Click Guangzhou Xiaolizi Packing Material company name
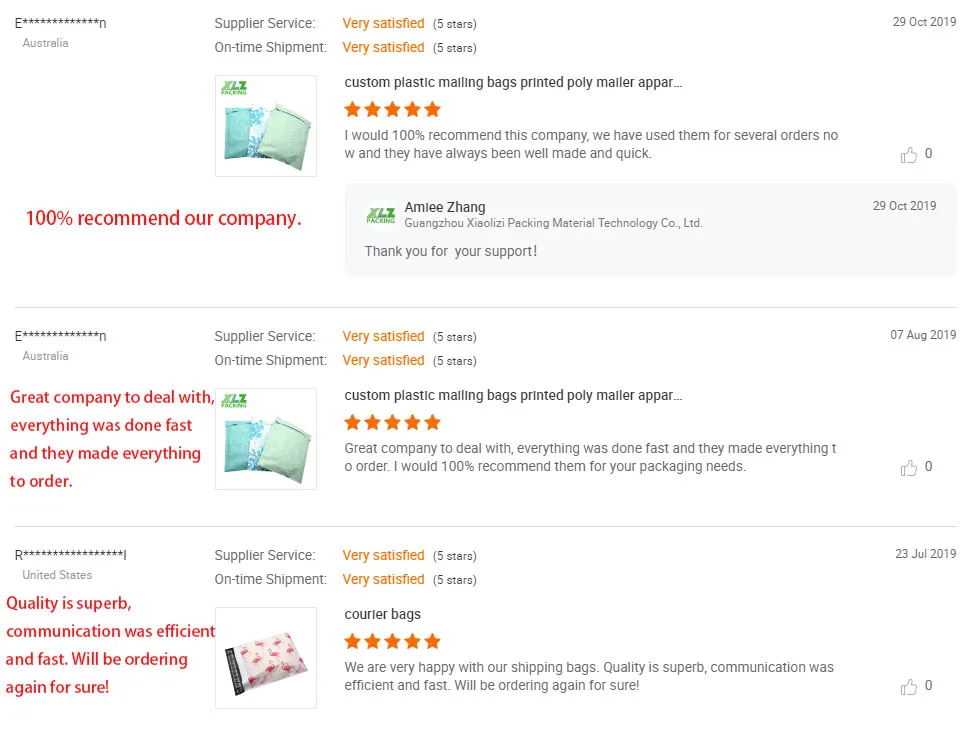980x730 pixels. (553, 224)
